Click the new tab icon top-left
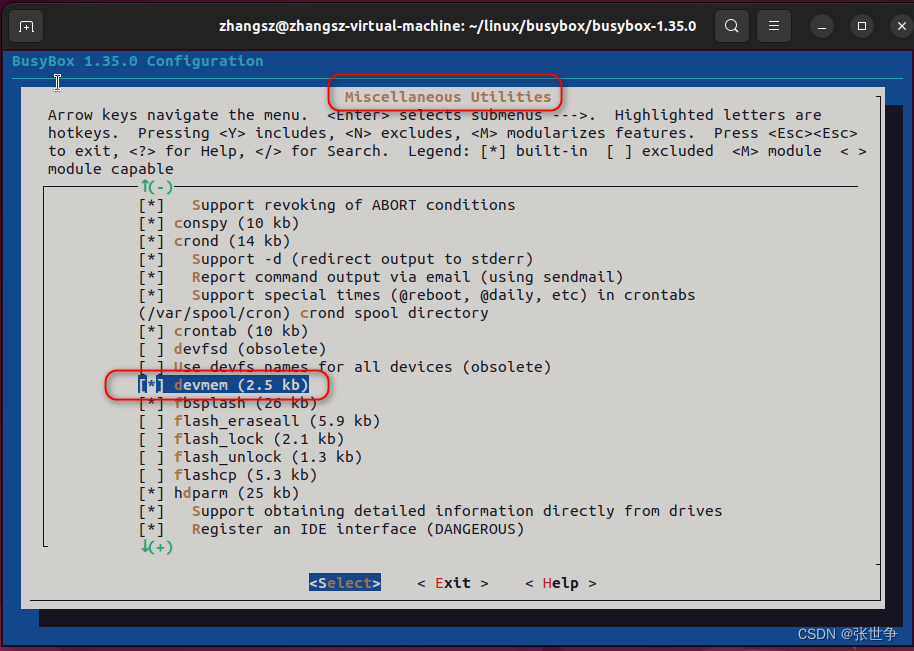This screenshot has width=914, height=651. [25, 26]
